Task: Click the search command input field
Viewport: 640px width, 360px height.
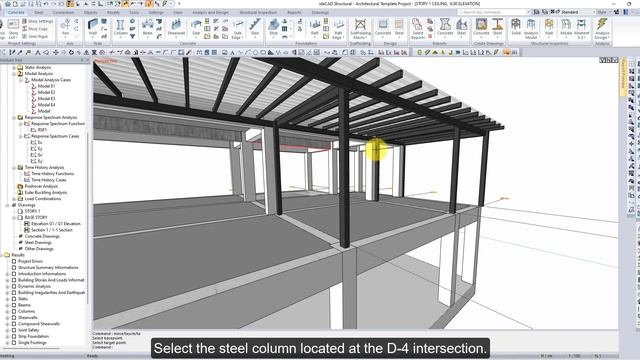Action: pos(494,12)
